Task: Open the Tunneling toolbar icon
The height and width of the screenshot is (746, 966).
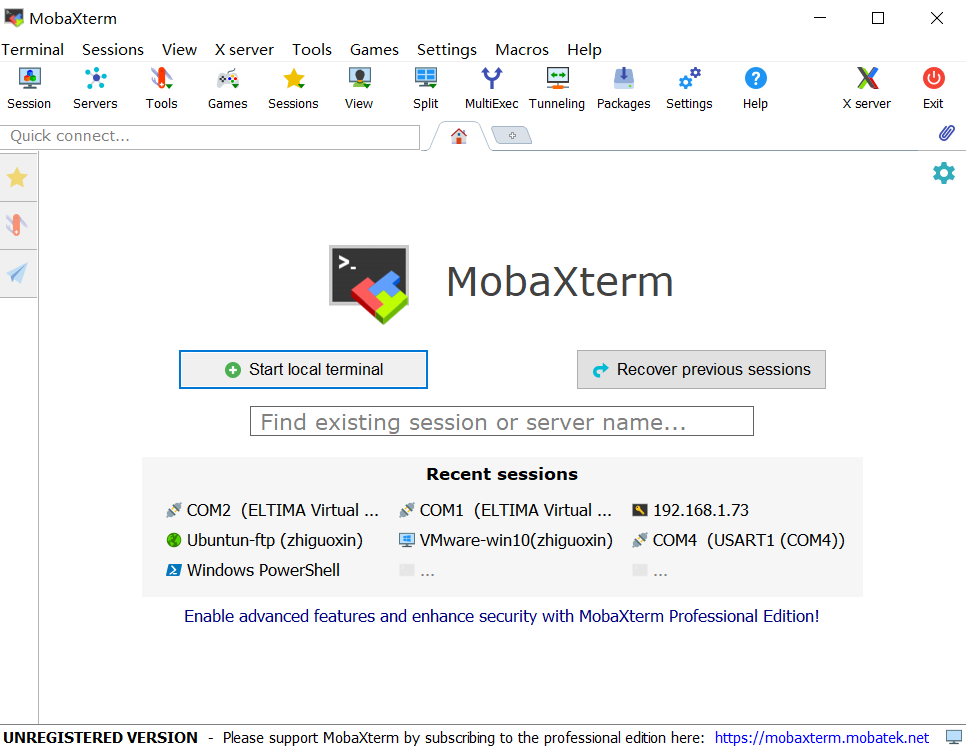Action: [557, 88]
